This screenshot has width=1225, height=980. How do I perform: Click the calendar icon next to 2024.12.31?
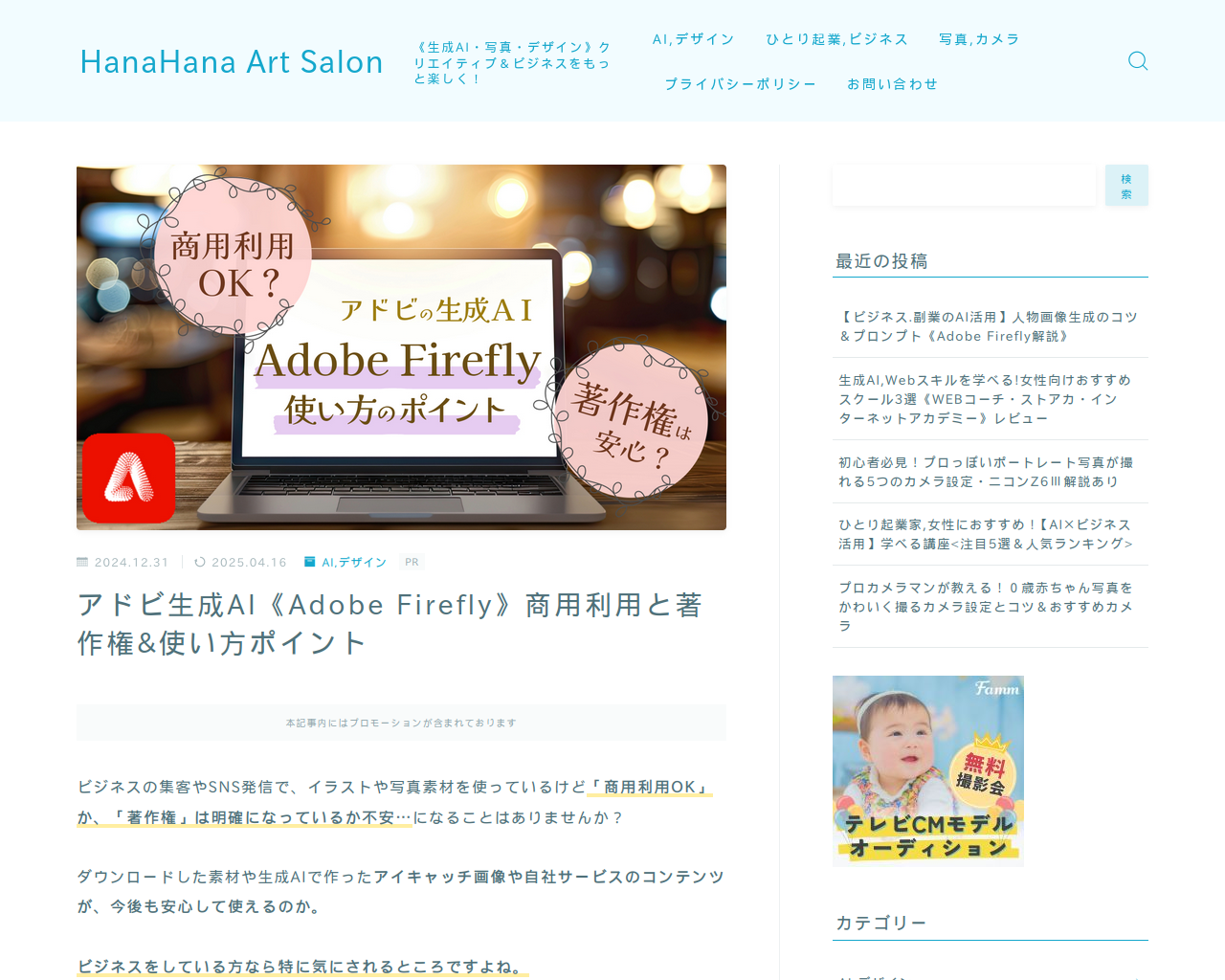point(82,562)
